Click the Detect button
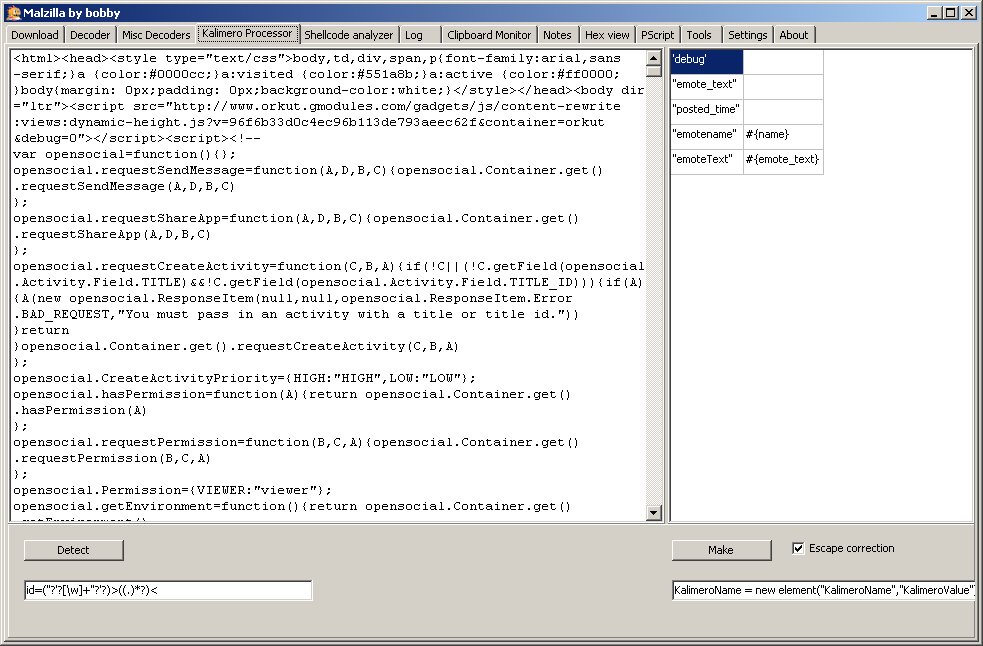Image resolution: width=983 pixels, height=646 pixels. (73, 550)
